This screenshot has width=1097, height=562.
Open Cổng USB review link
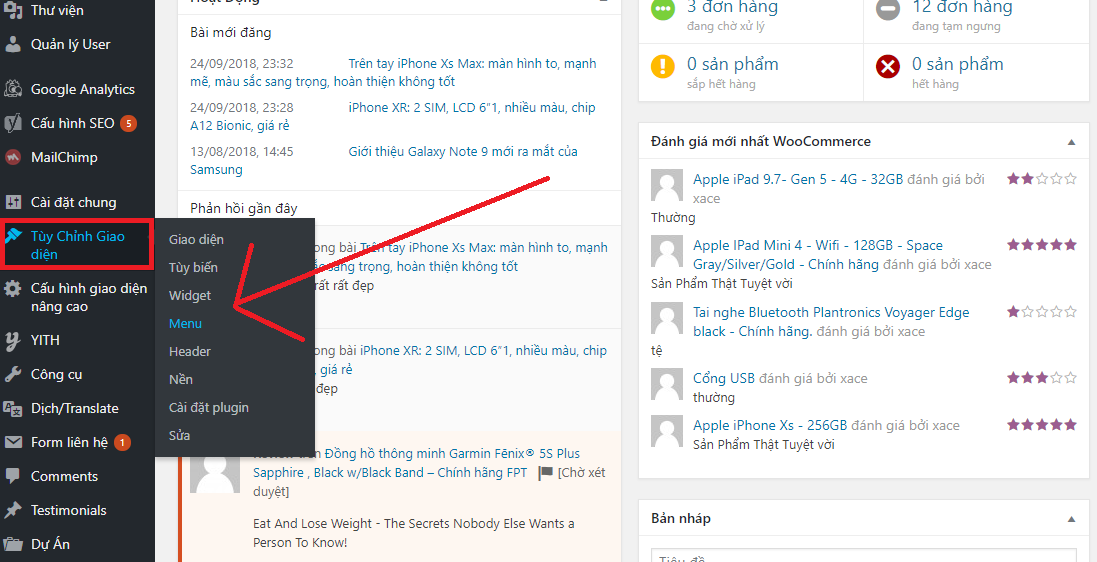tap(724, 379)
